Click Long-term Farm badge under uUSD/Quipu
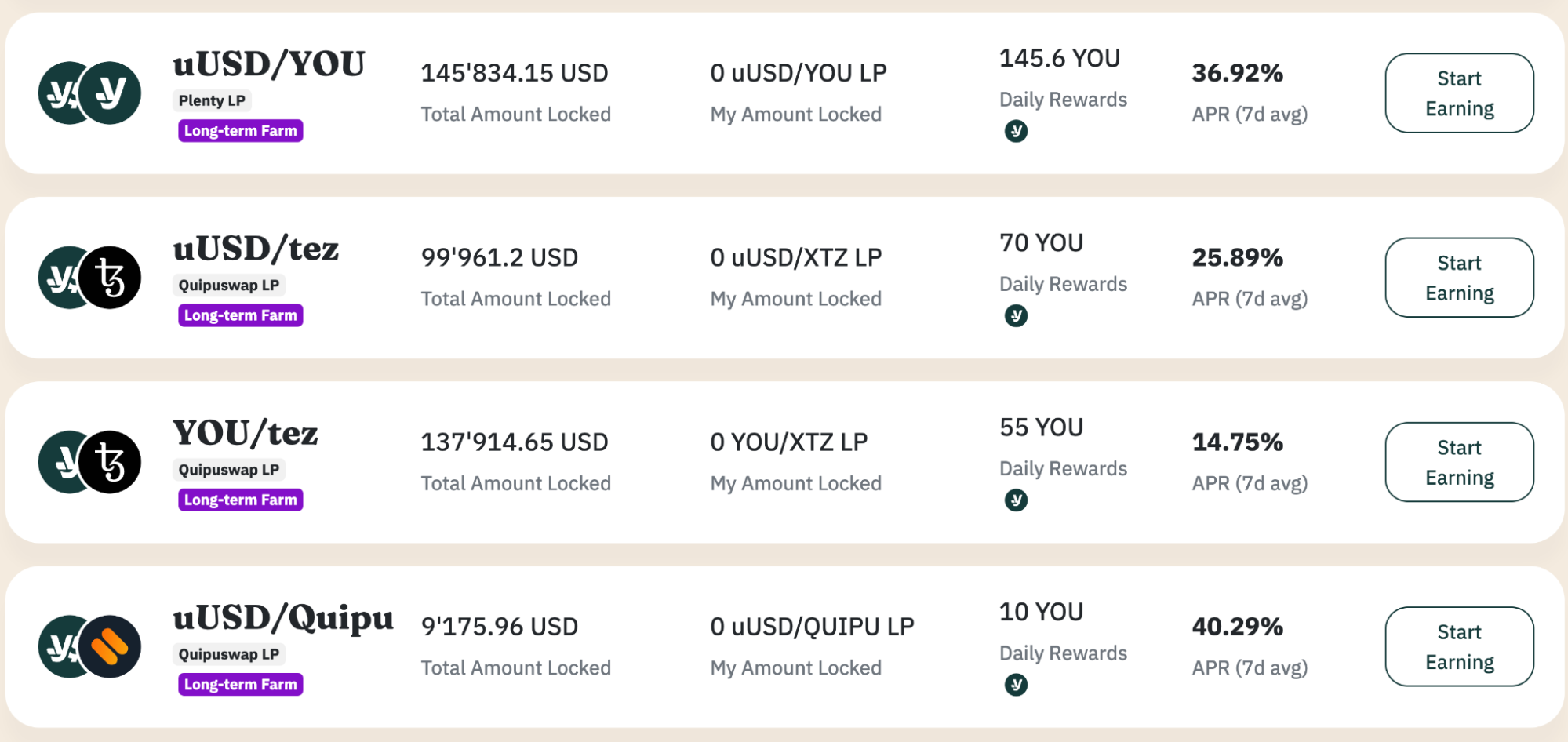 240,684
